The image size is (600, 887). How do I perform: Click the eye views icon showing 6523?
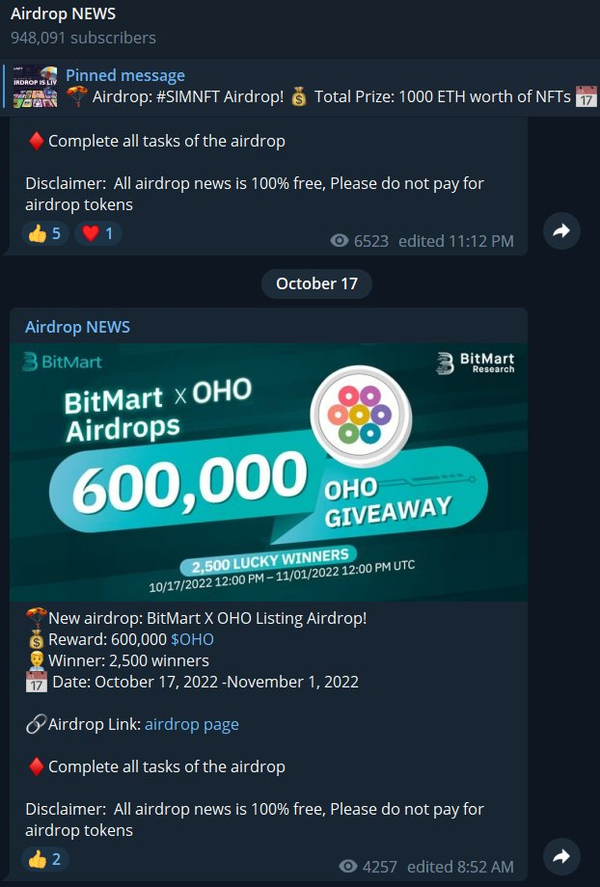tap(339, 241)
